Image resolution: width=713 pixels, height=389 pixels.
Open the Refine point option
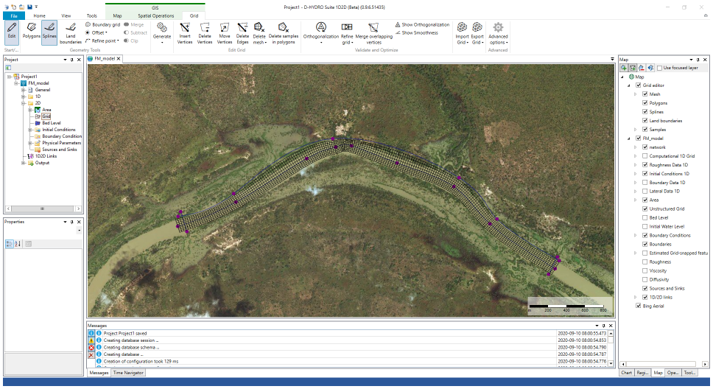point(102,41)
